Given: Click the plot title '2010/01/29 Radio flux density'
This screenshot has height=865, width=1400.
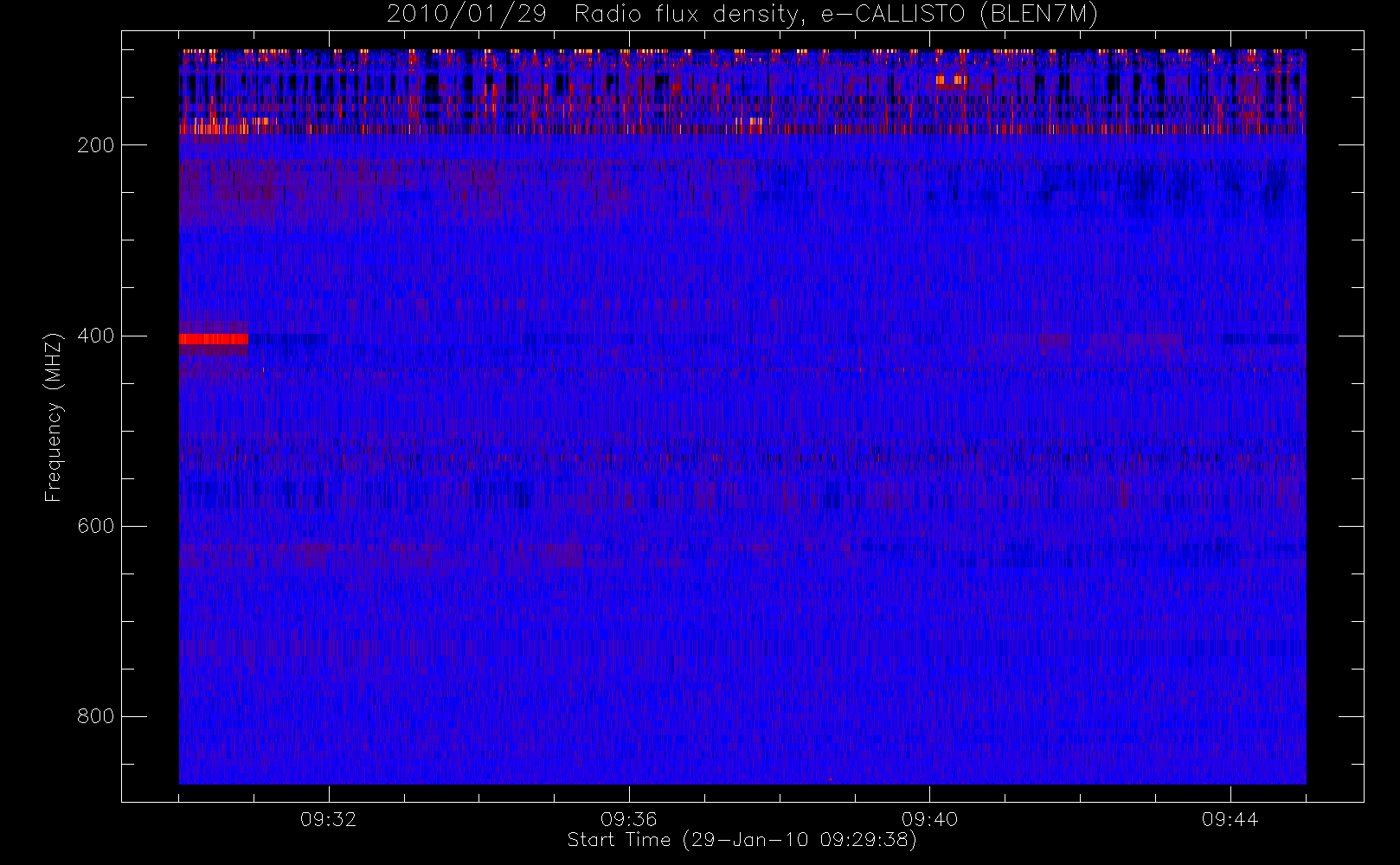Looking at the screenshot, I should pos(742,15).
